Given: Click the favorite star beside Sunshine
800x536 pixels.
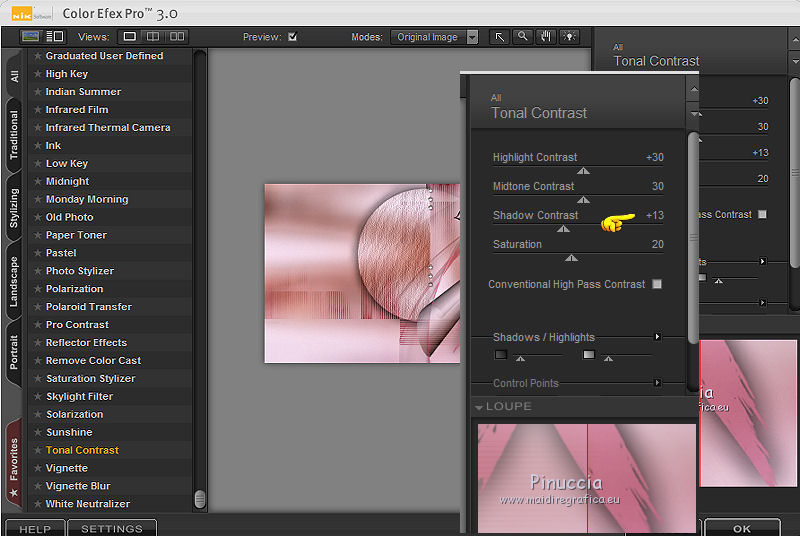Looking at the screenshot, I should coord(37,432).
